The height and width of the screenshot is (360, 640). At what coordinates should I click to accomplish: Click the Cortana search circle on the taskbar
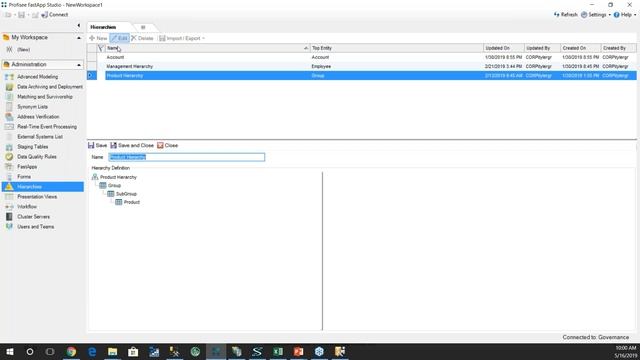tap(30, 351)
